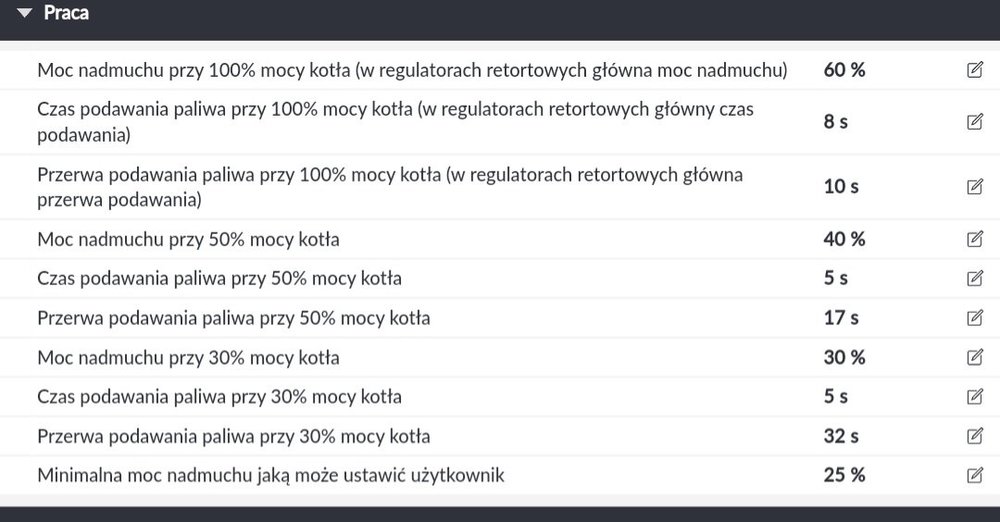1000x522 pixels.
Task: Click 'Czas podawania paliwa przy 30%' label
Action: (x=219, y=396)
